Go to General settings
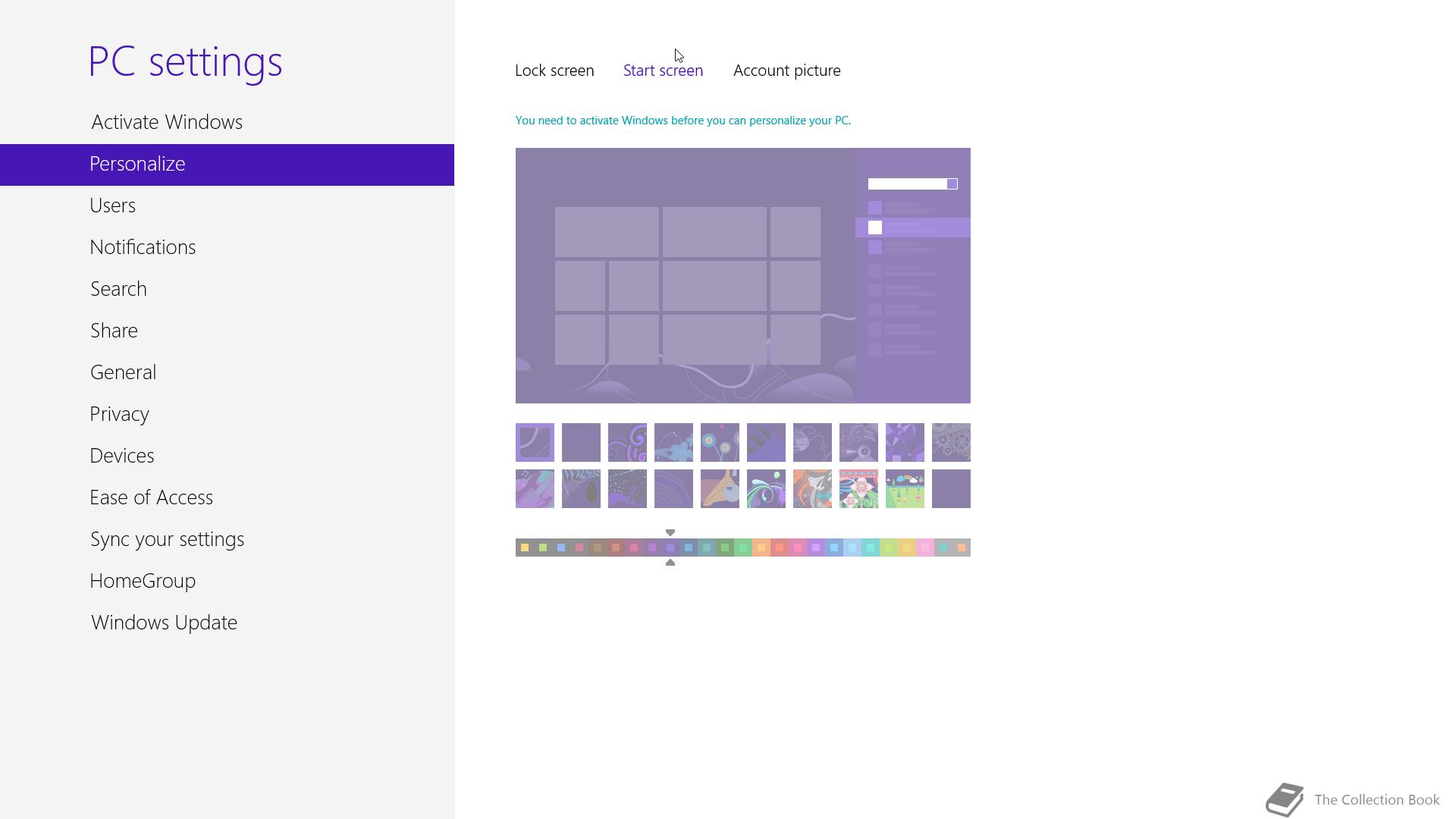This screenshot has width=1456, height=819. pyautogui.click(x=123, y=372)
